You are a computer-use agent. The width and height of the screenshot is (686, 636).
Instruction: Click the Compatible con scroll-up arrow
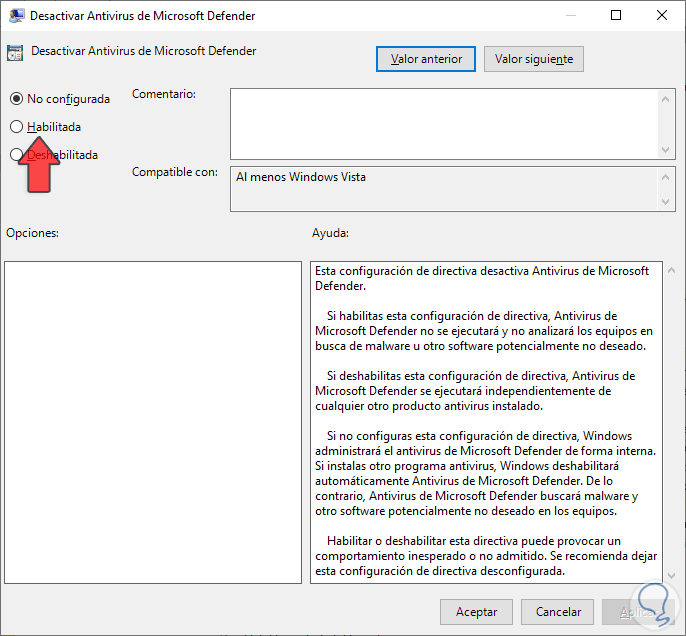665,177
